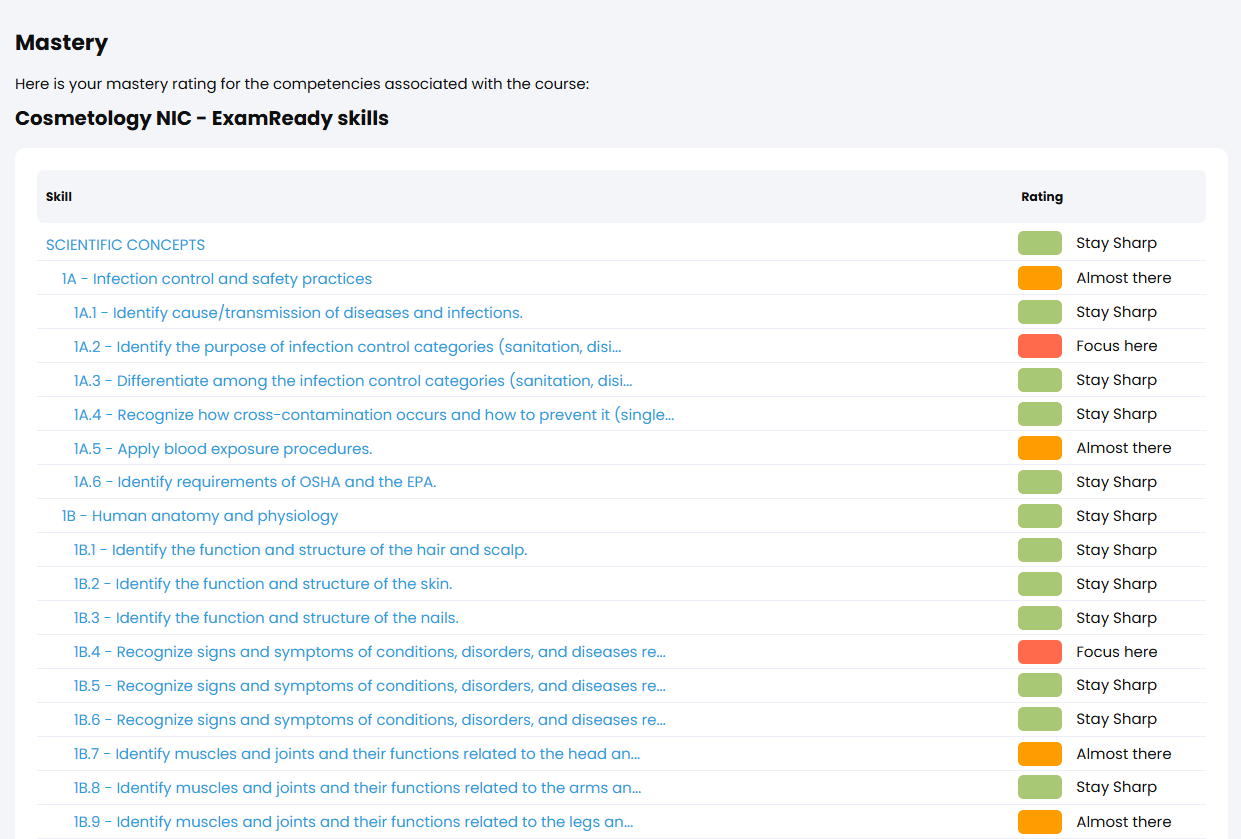Open skill 1B.1 structure of hair and scalp
This screenshot has height=839, width=1241.
coord(300,551)
